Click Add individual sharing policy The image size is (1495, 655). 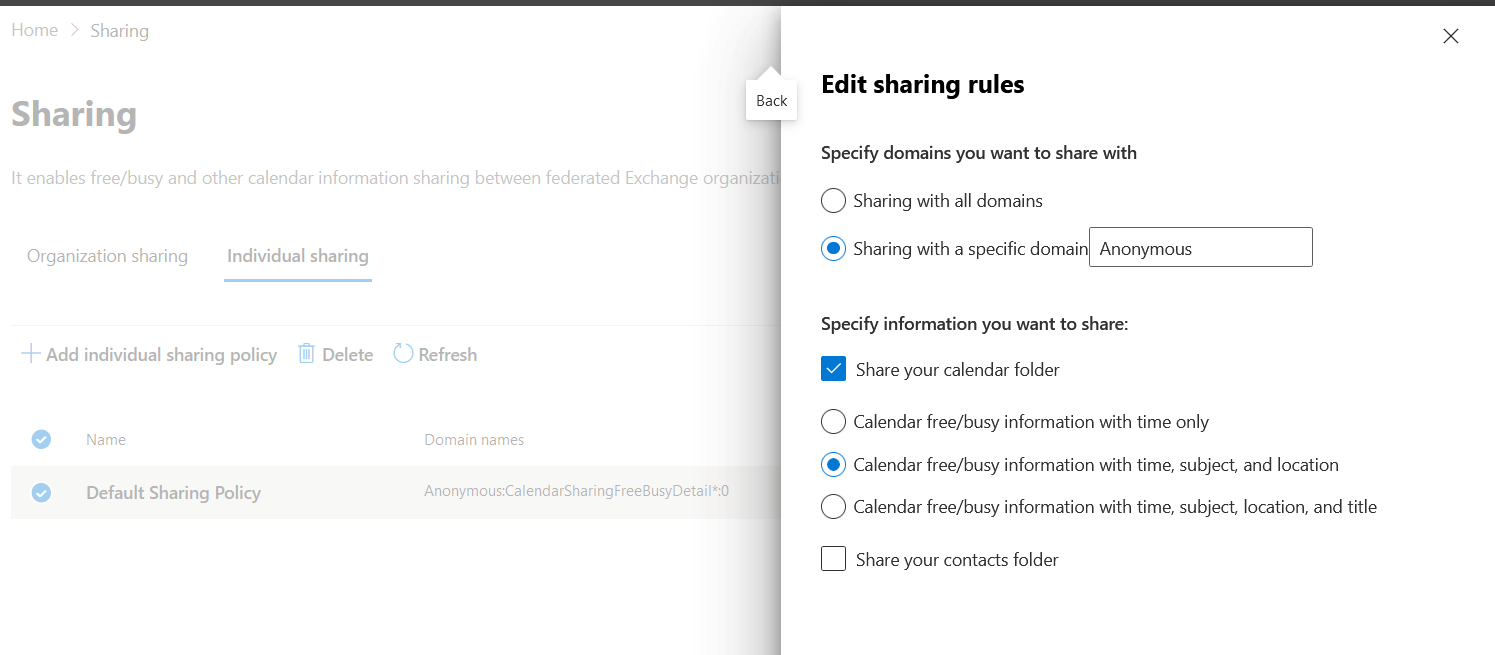click(x=161, y=355)
